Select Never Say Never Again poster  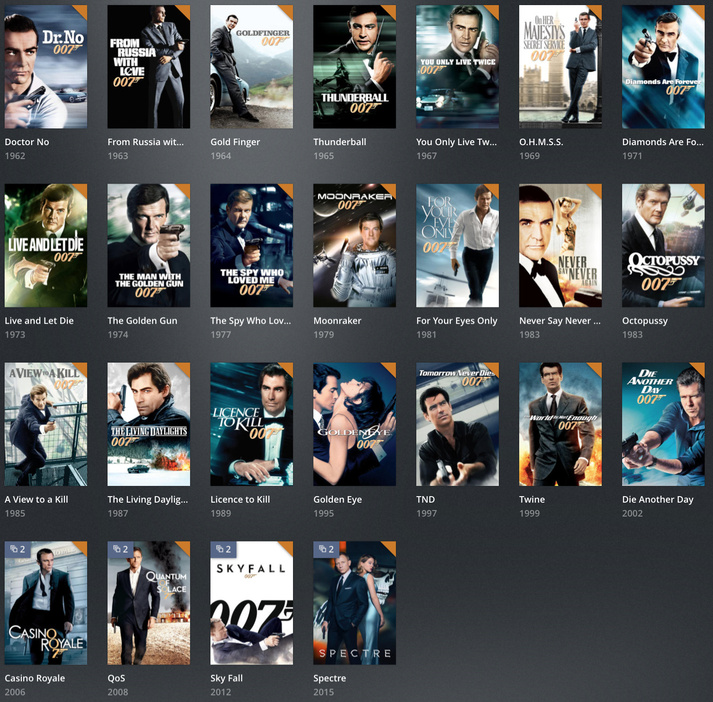tap(560, 246)
